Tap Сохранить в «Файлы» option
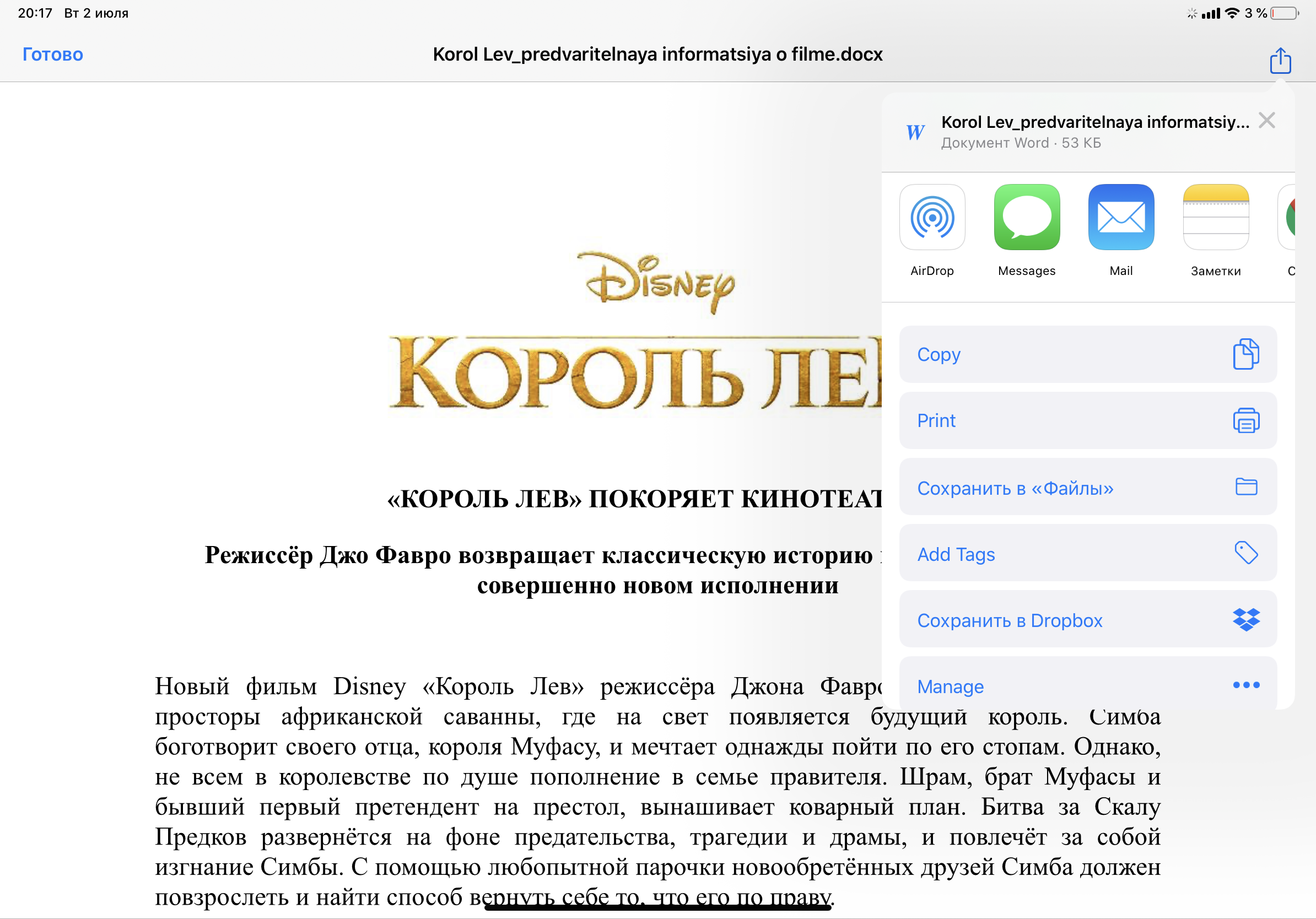 tap(1087, 487)
